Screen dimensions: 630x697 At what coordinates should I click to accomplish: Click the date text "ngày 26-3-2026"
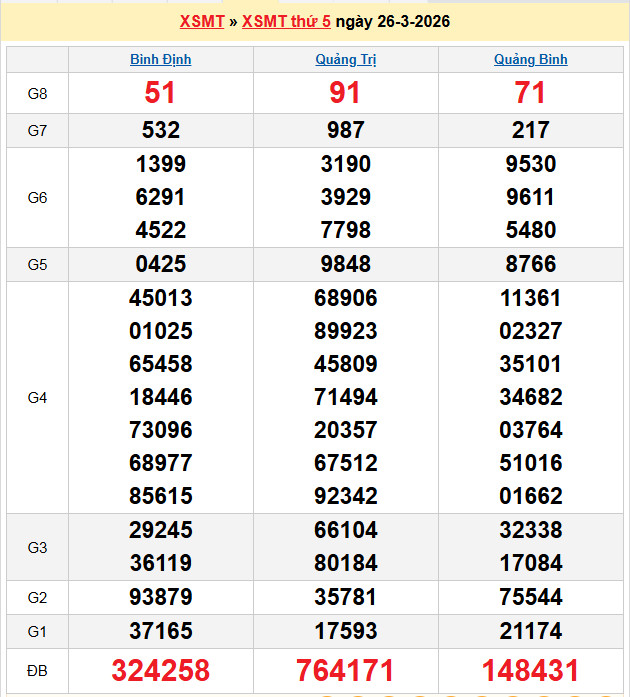392,22
